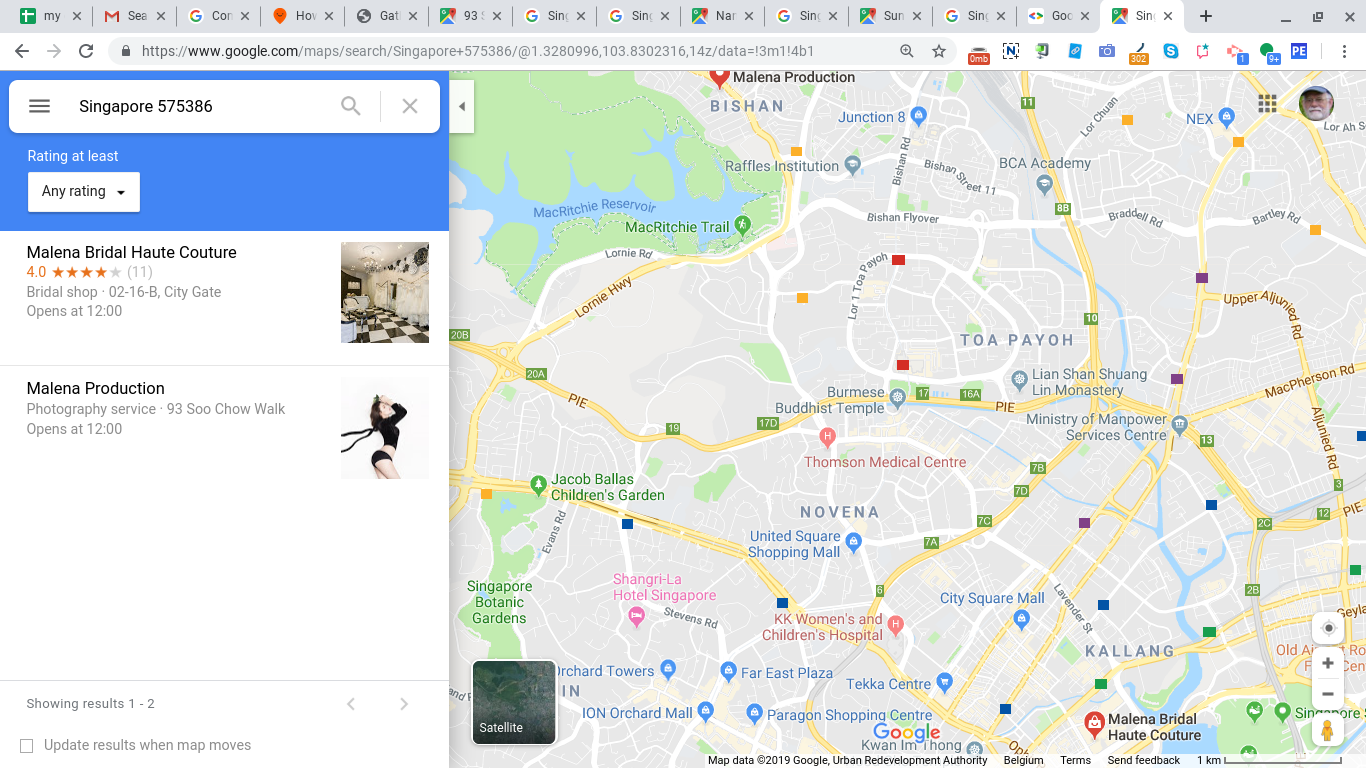Bookmark this page with the star icon
The image size is (1366, 768).
pyautogui.click(x=938, y=51)
